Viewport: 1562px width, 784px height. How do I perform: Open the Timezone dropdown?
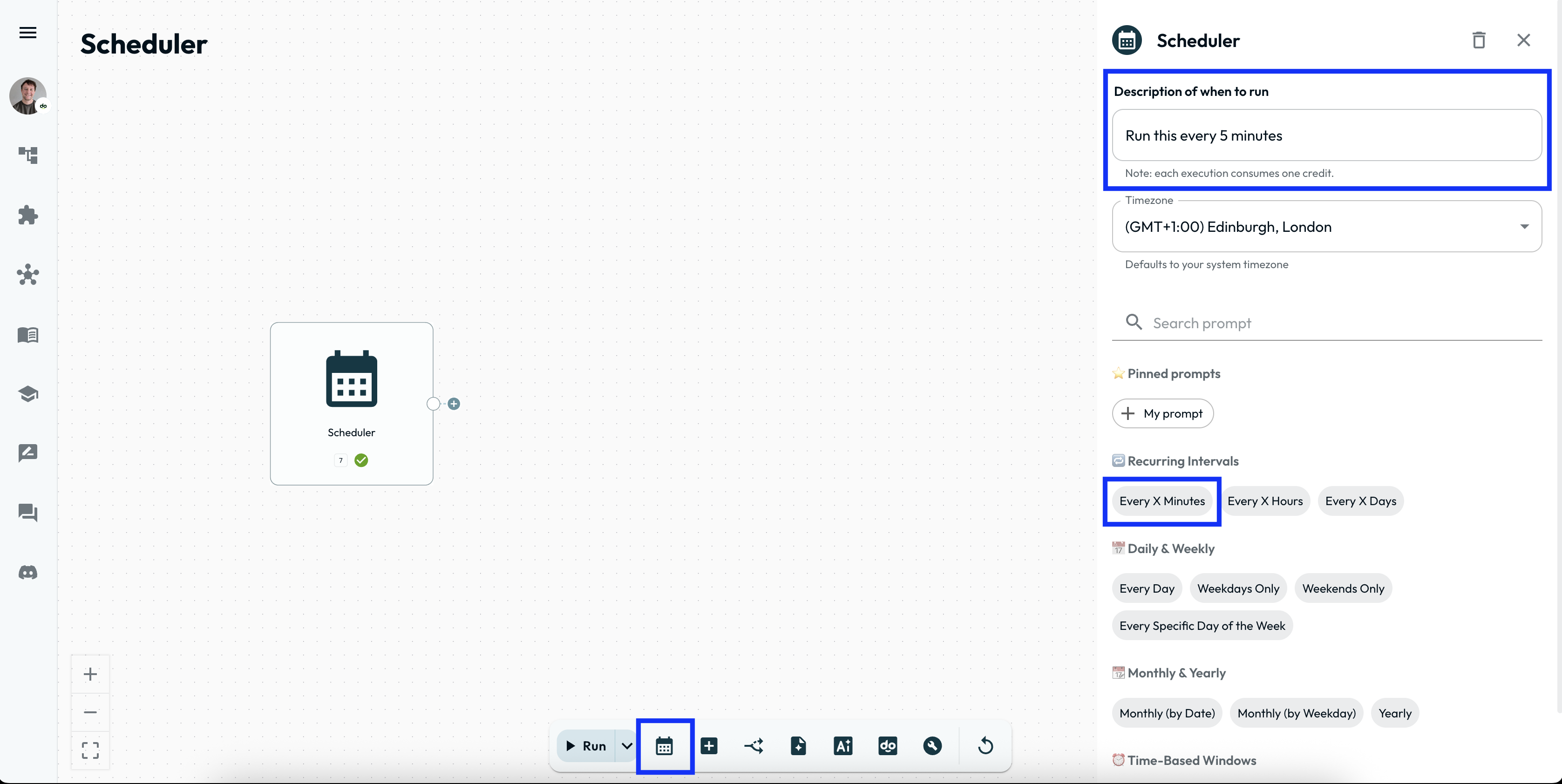click(x=1327, y=227)
